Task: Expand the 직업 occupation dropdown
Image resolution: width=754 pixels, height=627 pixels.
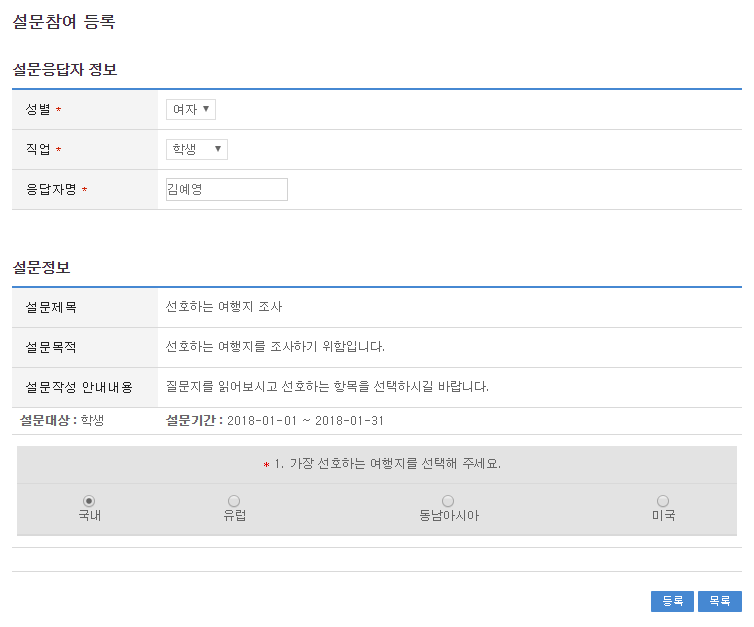Action: tap(196, 150)
